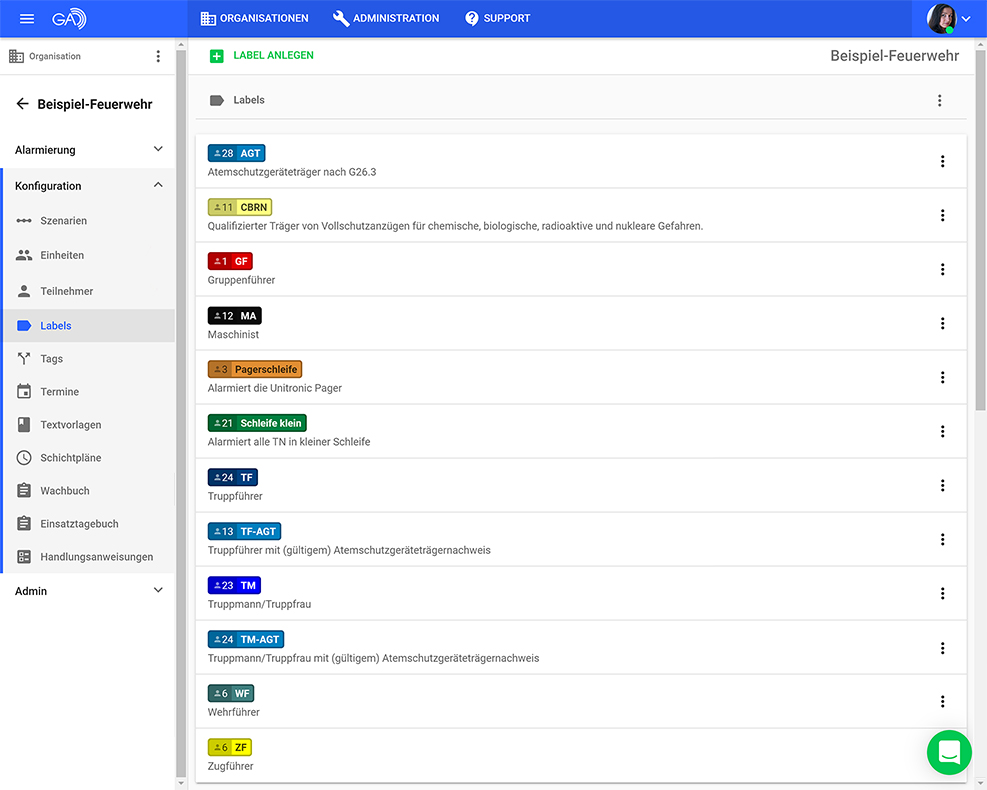Open the Organisationen top menu
The image size is (987, 790).
point(254,18)
